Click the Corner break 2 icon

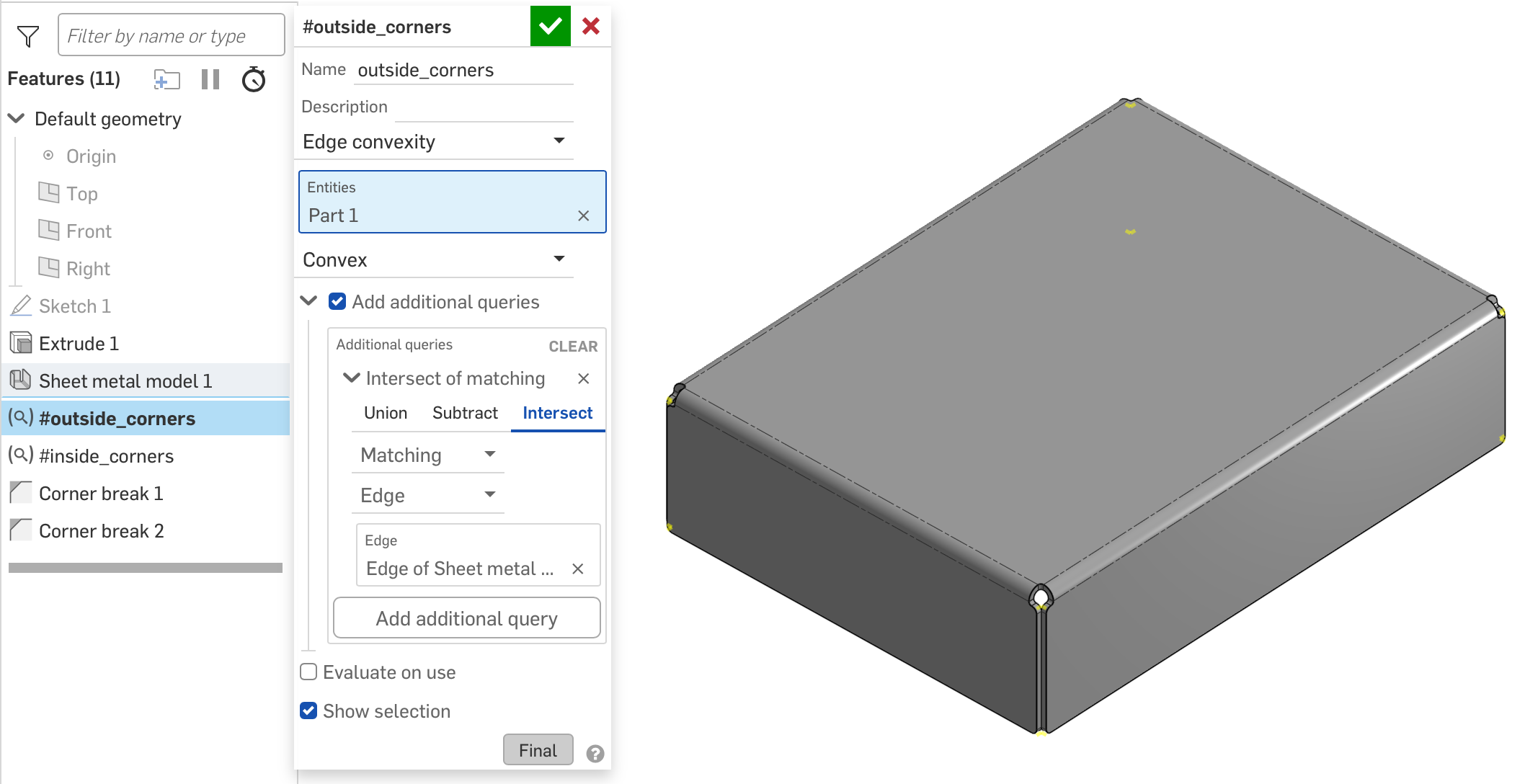(x=21, y=530)
